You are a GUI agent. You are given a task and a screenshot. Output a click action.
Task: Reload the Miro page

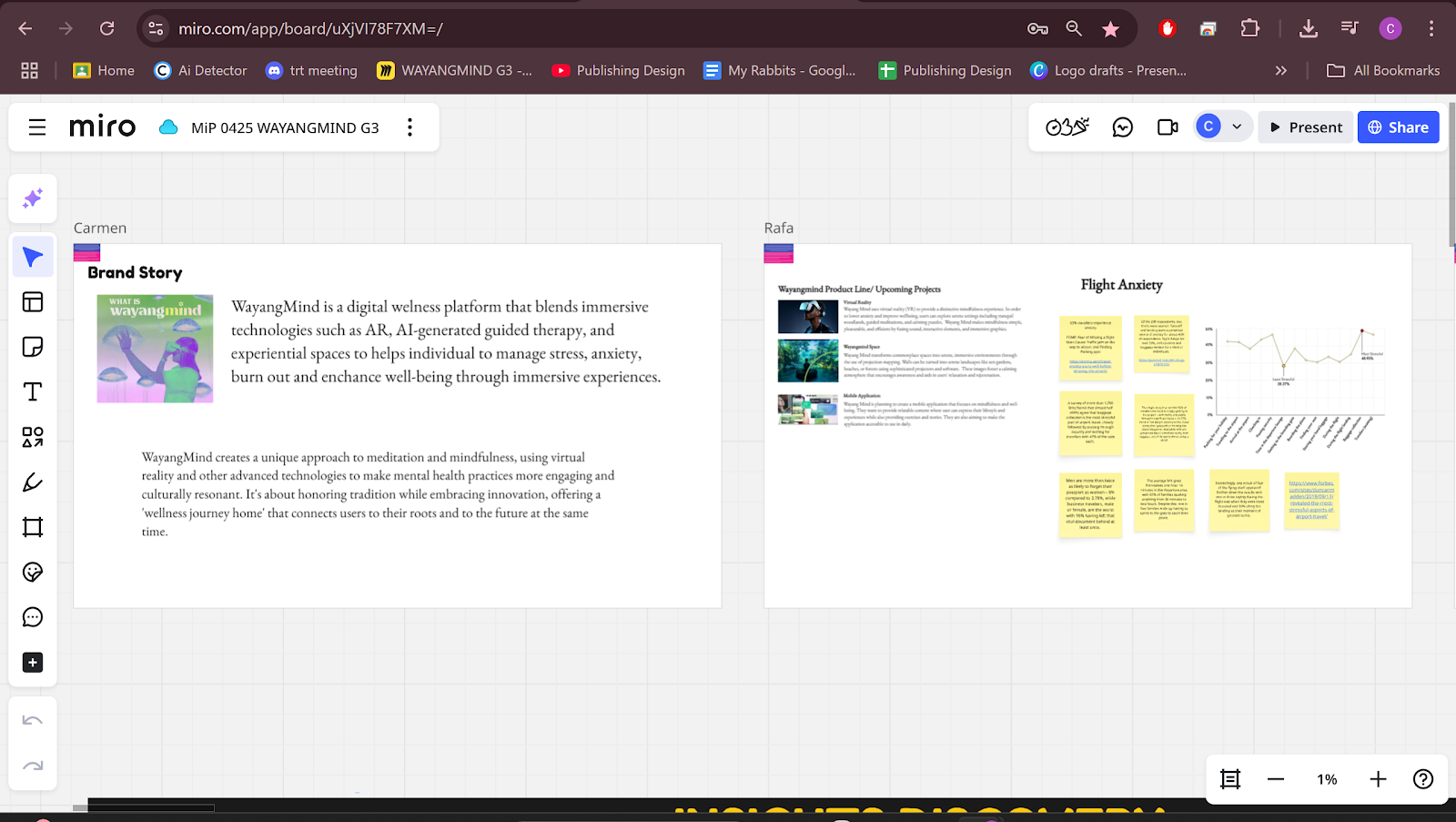[x=107, y=29]
